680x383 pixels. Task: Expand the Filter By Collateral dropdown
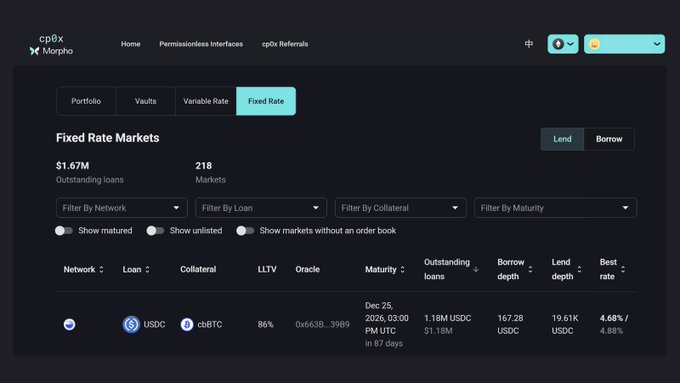tap(400, 208)
